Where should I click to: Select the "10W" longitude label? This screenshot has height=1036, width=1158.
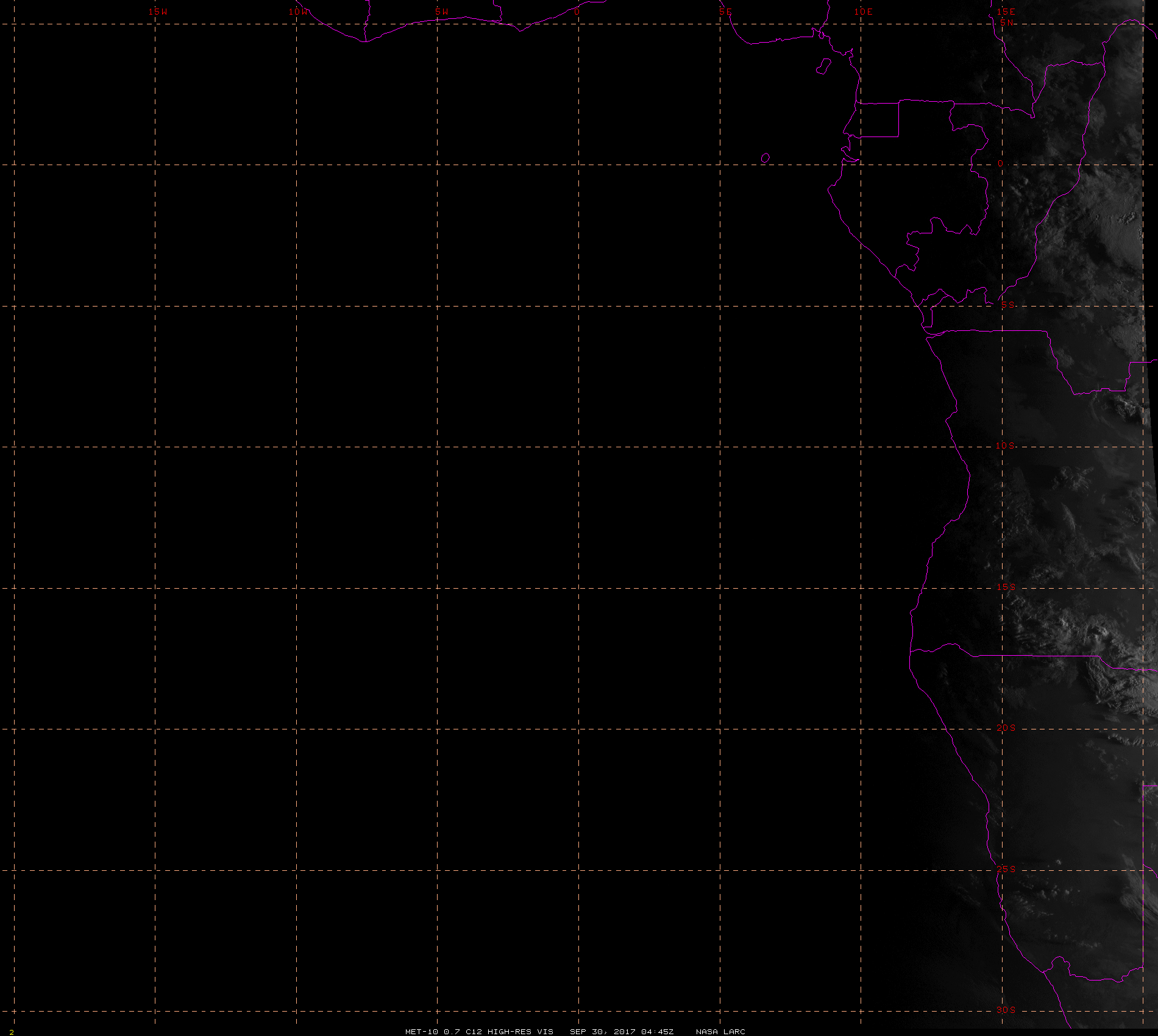[x=299, y=12]
